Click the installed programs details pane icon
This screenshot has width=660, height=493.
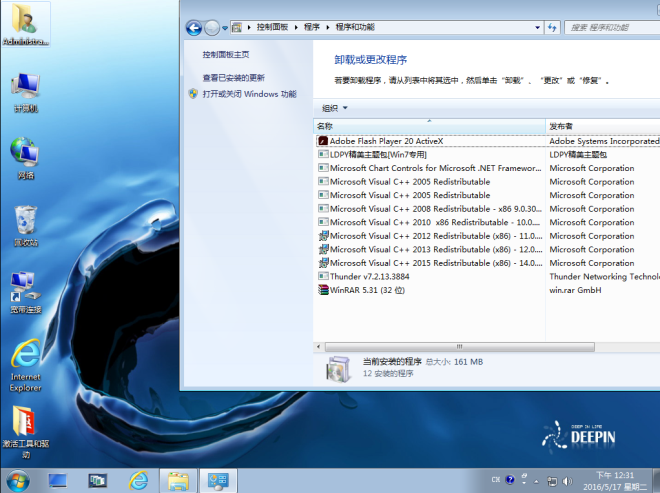point(338,369)
